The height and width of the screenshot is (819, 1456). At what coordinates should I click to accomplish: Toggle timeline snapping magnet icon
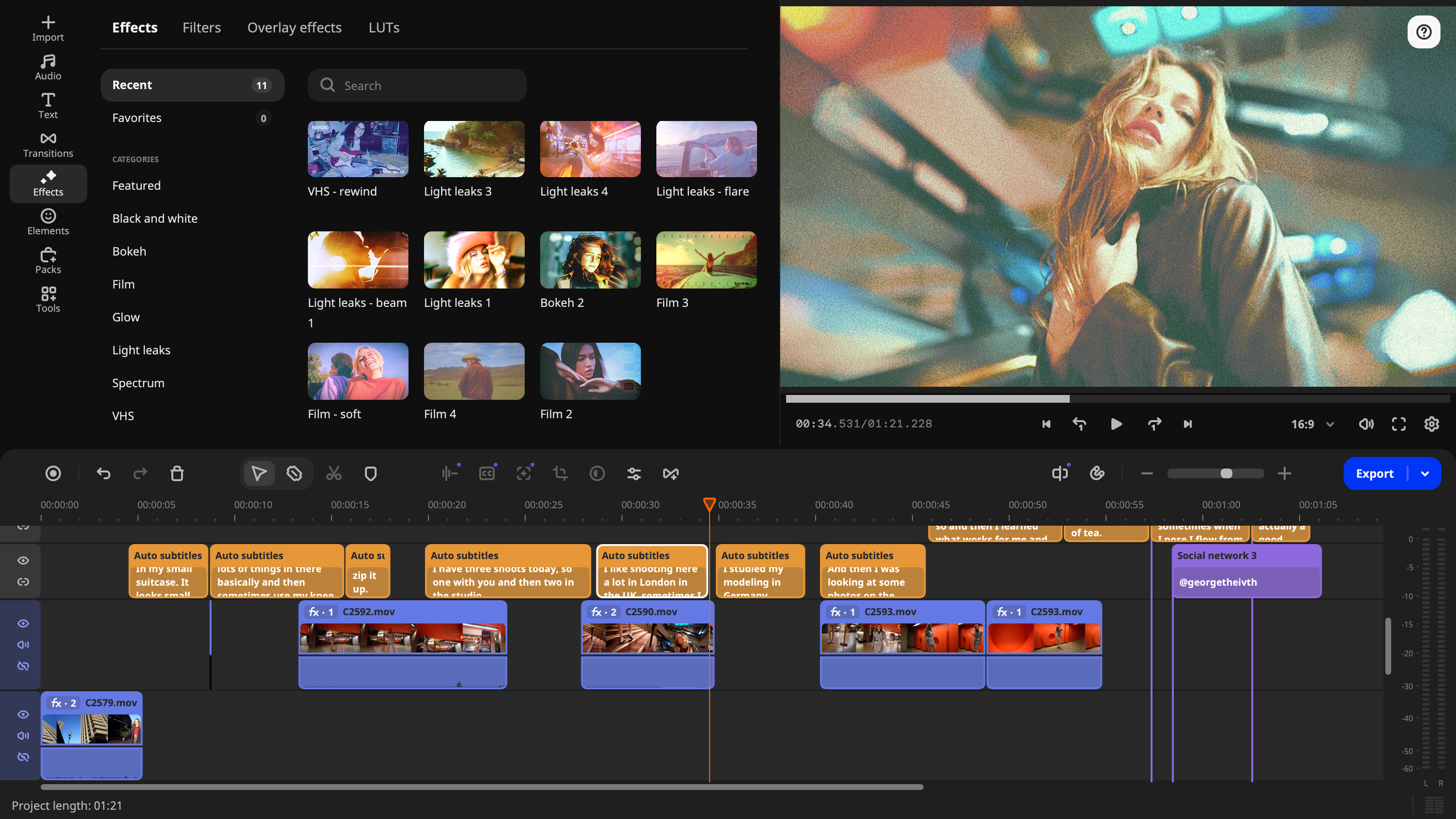coord(1097,473)
